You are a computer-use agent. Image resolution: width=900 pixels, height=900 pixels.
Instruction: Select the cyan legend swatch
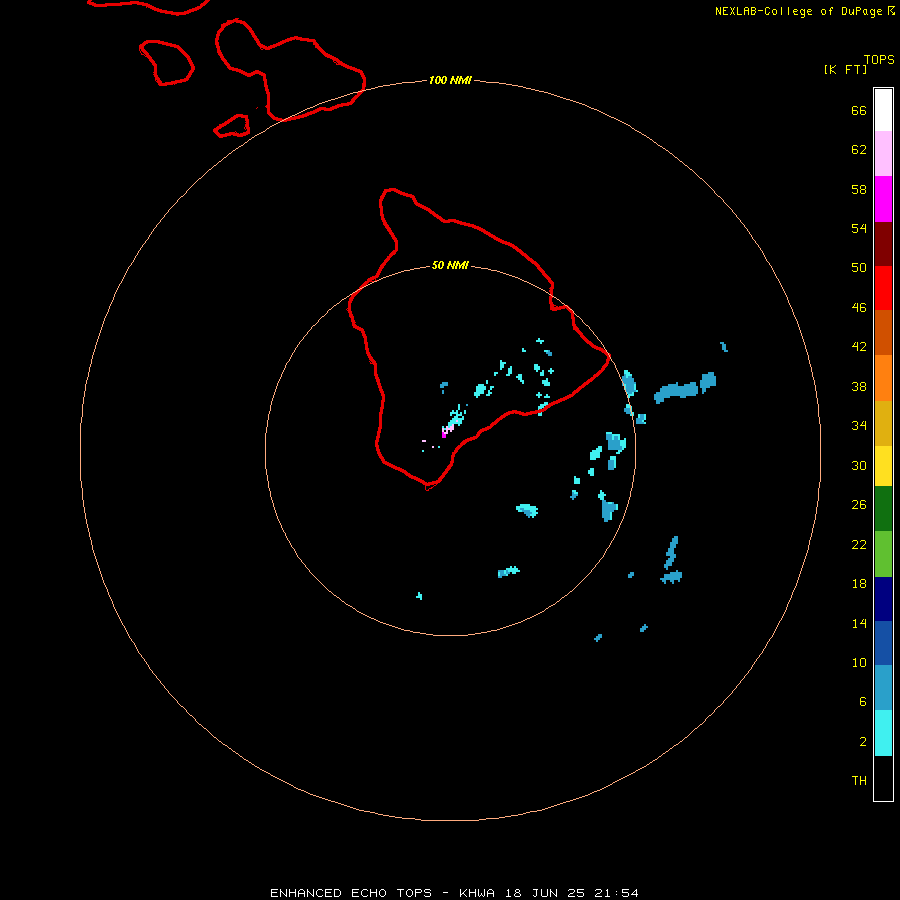[883, 733]
